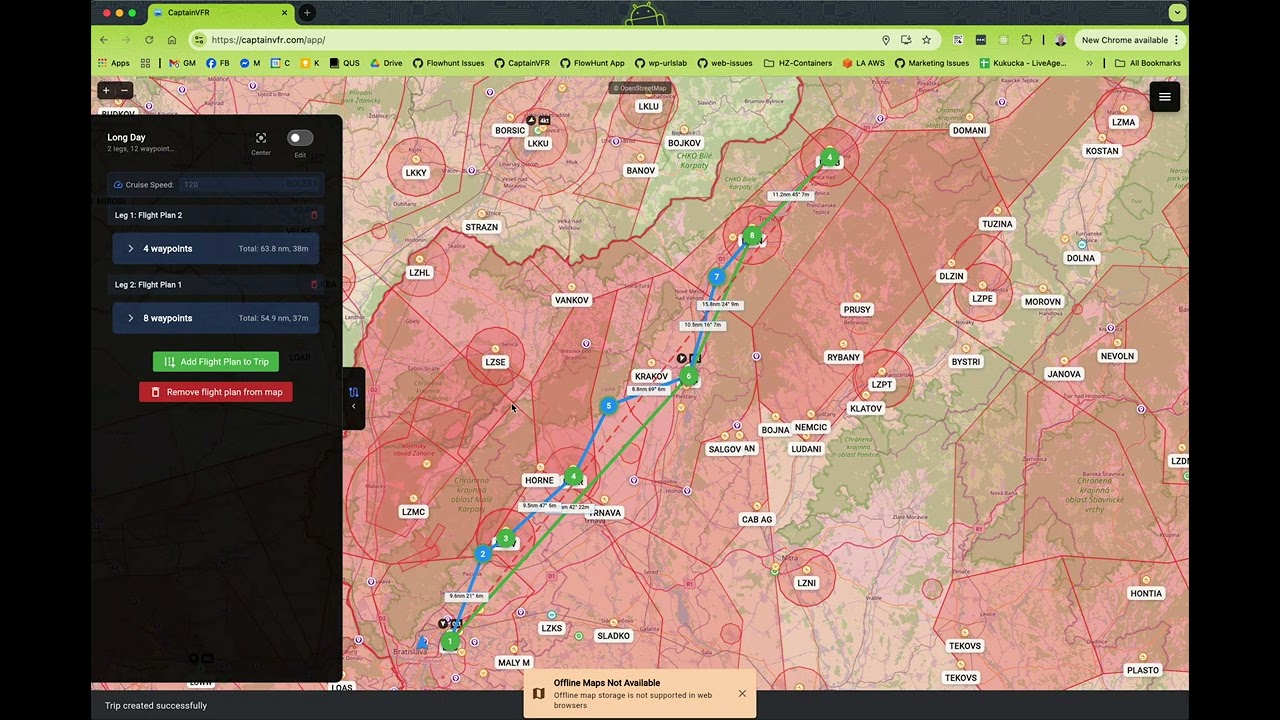Toggle the Edit switch in trip panel
1280x720 pixels.
point(300,138)
